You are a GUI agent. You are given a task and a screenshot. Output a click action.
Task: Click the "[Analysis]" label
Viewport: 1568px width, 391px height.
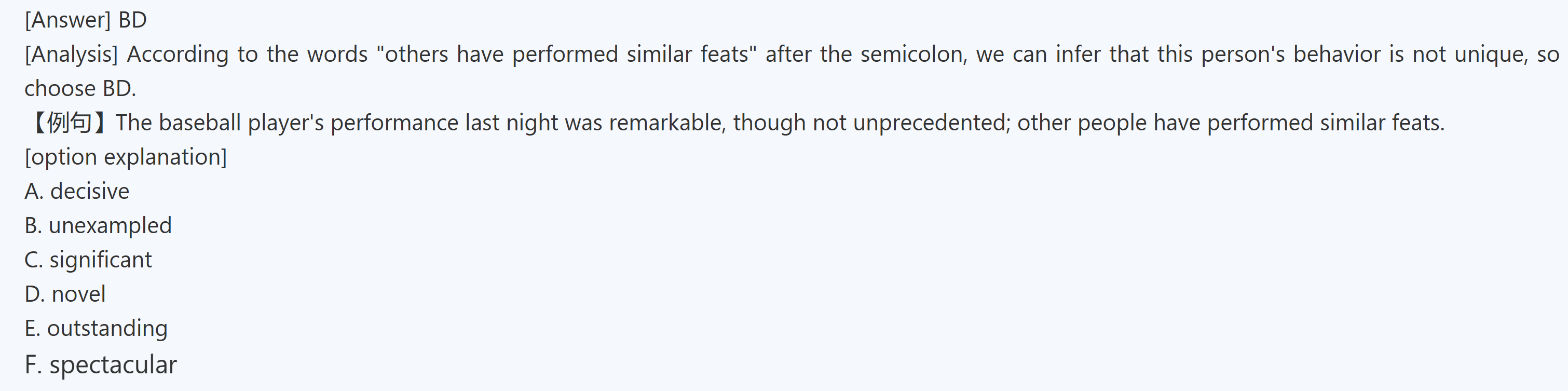[x=71, y=55]
